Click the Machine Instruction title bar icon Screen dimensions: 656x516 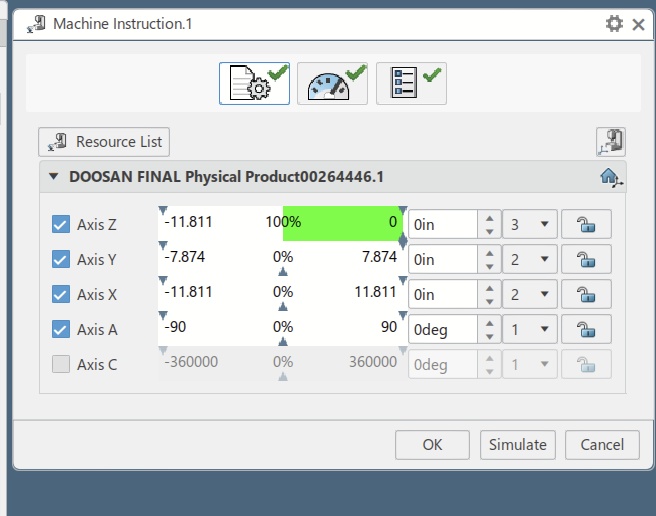point(36,24)
